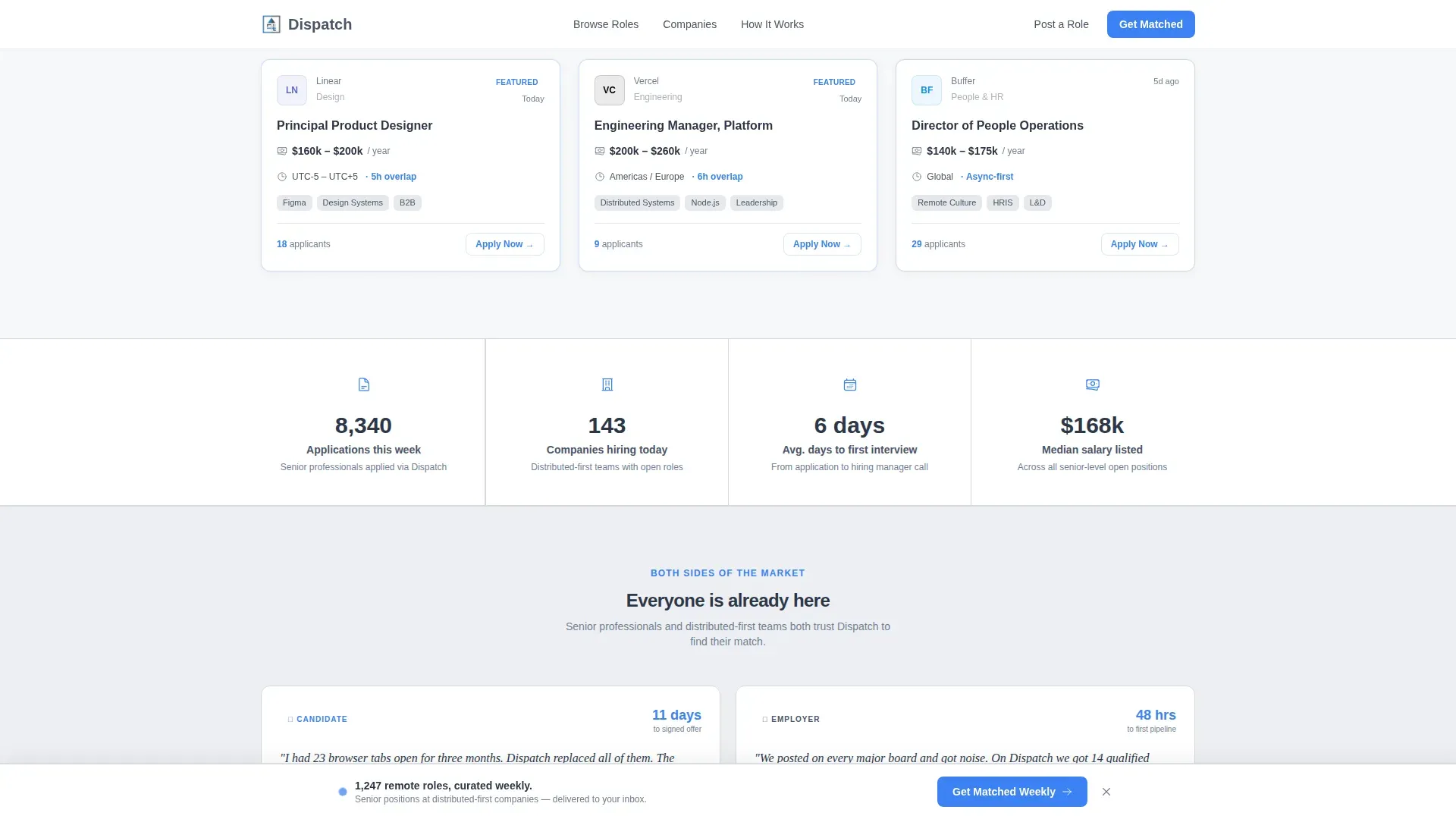
Task: Click '5d ago' on Buffer card
Action: coord(1166,81)
